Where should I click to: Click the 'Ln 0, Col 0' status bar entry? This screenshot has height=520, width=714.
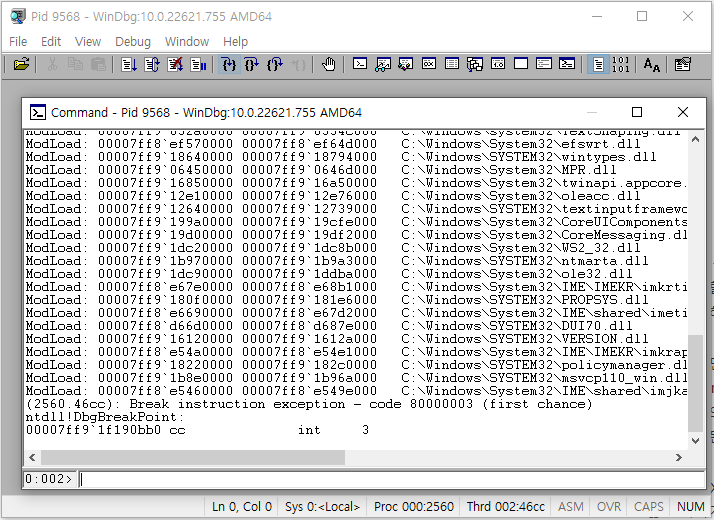242,507
